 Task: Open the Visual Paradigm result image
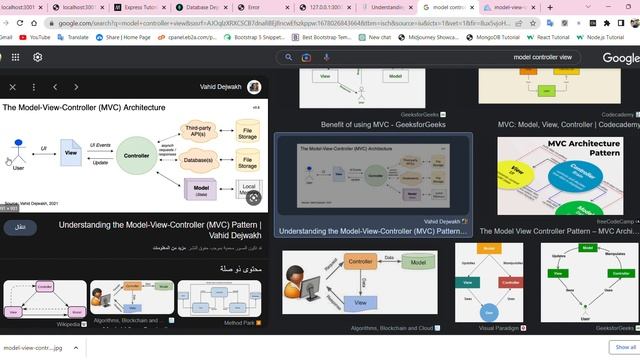point(489,282)
